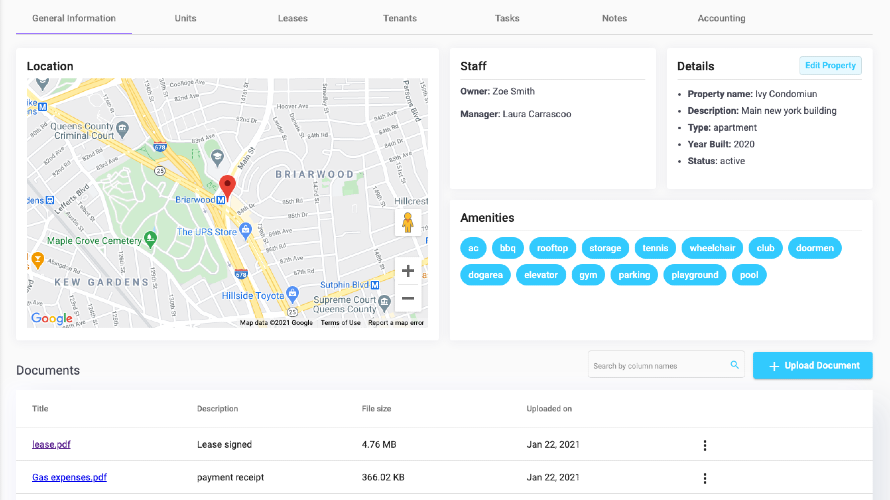The height and width of the screenshot is (500, 890).
Task: Open the lease.pdf document link
Action: coord(51,444)
